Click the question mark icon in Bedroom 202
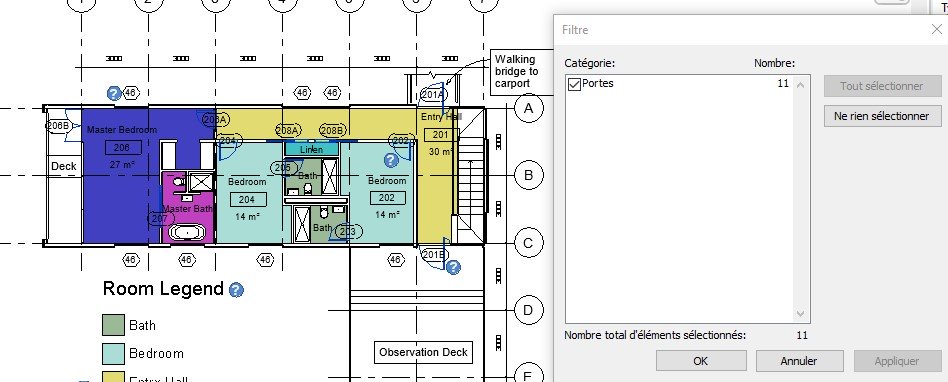The height and width of the screenshot is (382, 948). tap(391, 160)
